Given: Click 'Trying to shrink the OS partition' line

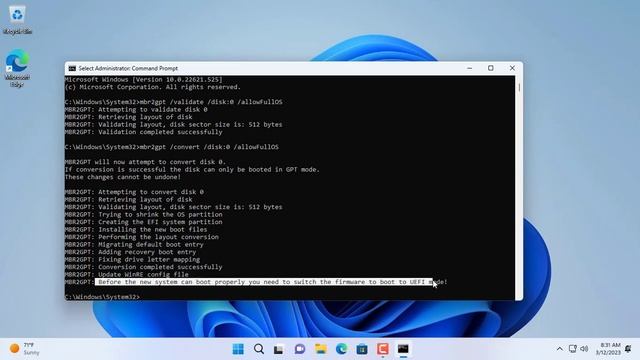Looking at the screenshot, I should [x=144, y=214].
